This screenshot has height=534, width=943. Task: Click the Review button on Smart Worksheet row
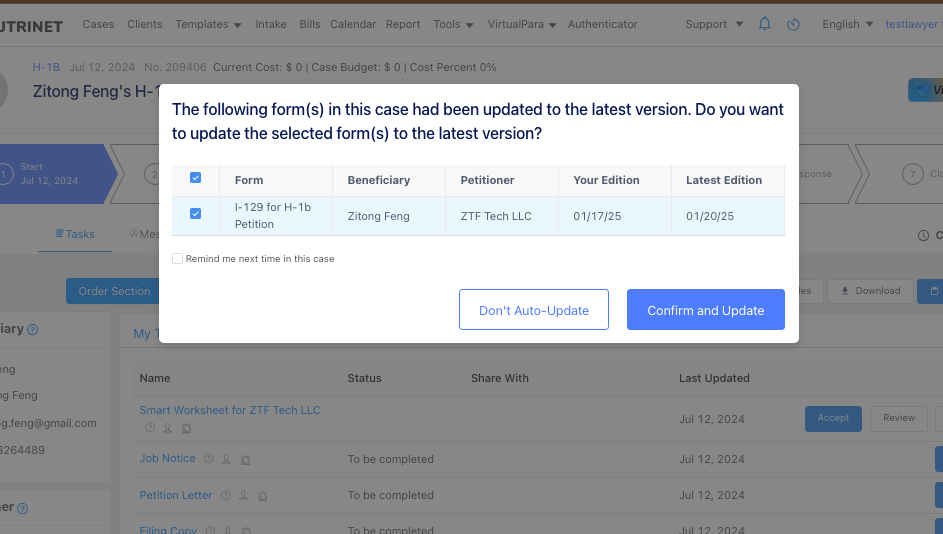[899, 419]
